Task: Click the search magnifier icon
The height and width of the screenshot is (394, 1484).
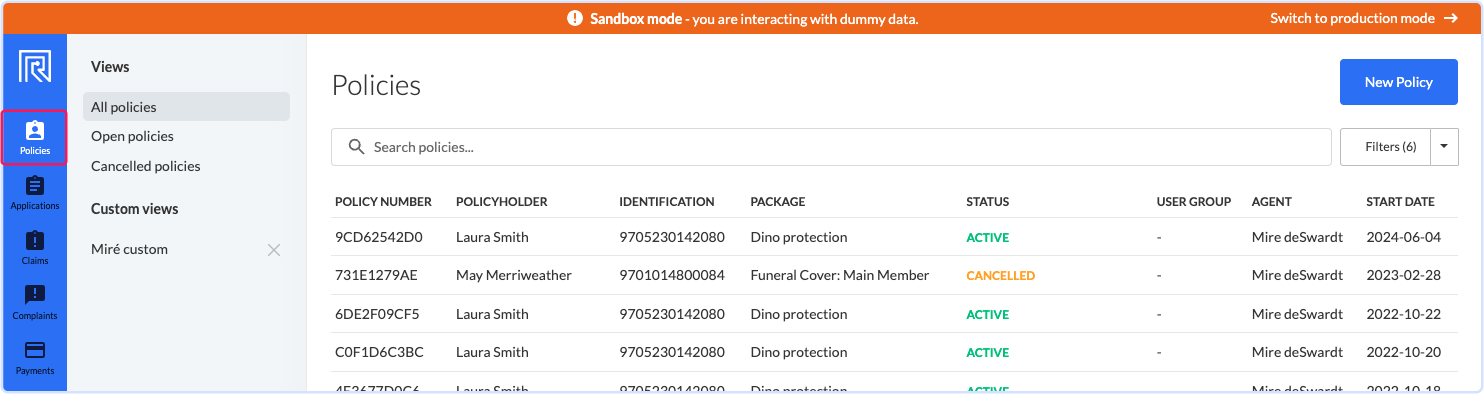Action: (356, 147)
